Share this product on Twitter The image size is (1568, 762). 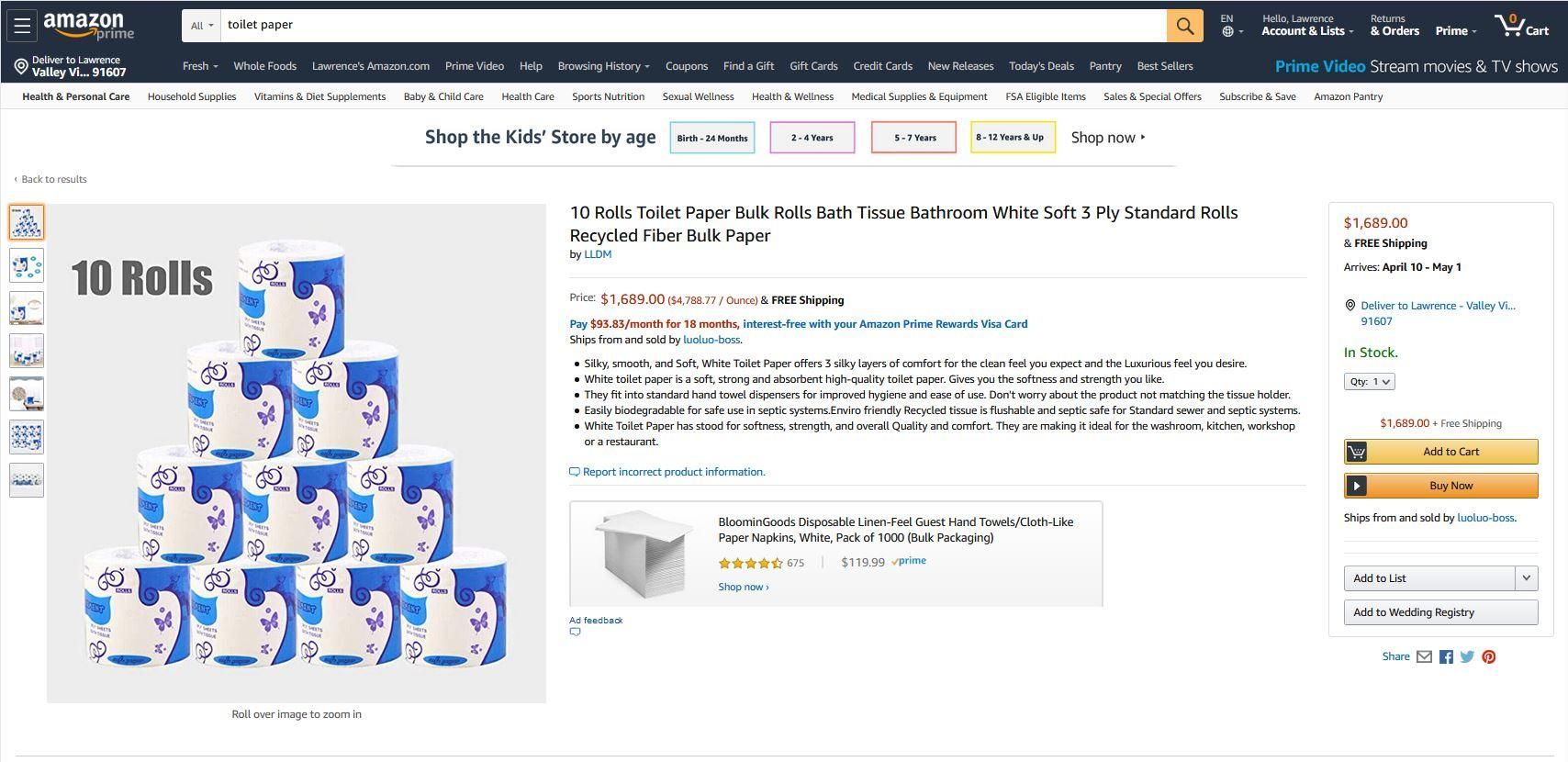coord(1467,656)
